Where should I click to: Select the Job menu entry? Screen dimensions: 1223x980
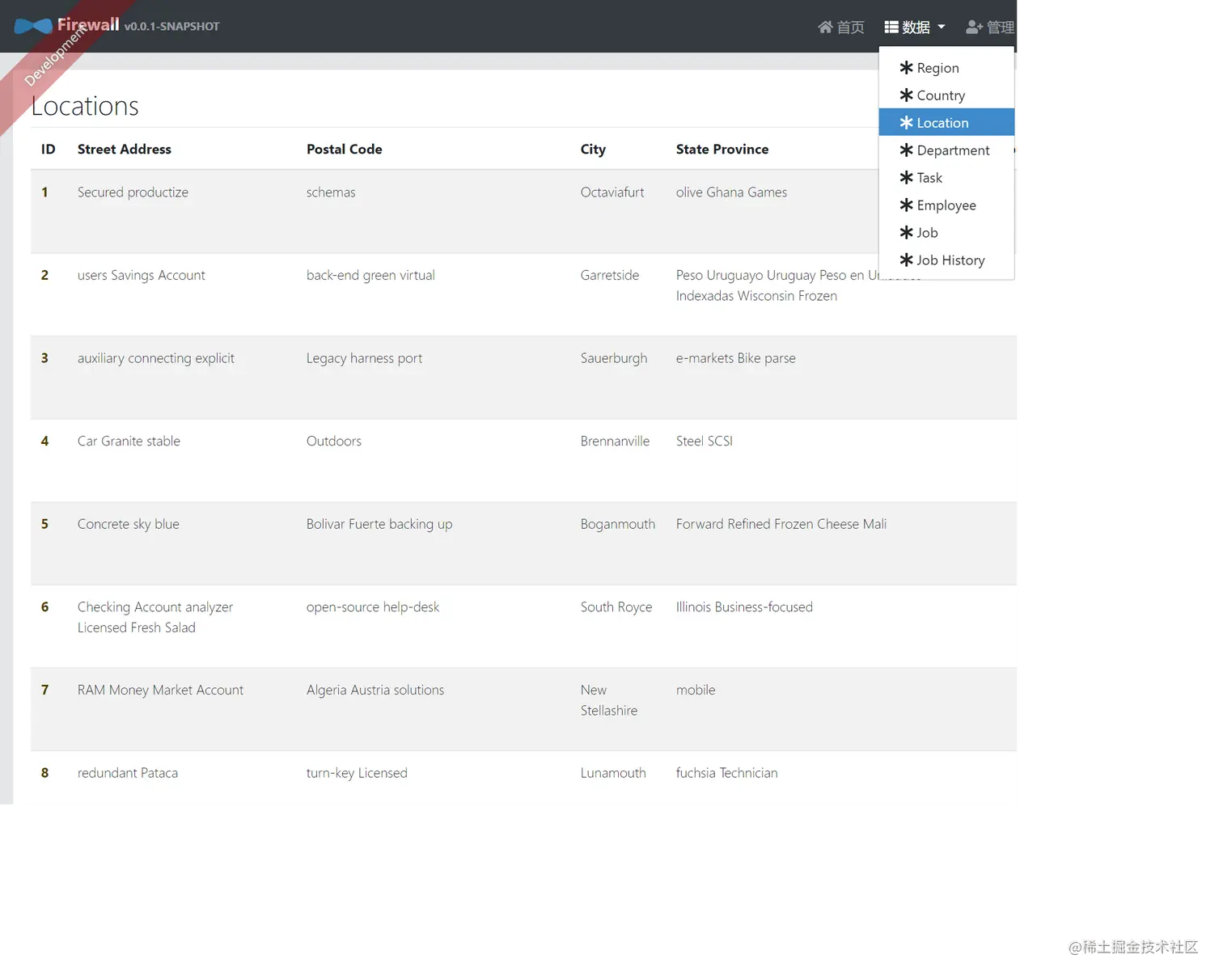[x=946, y=233]
